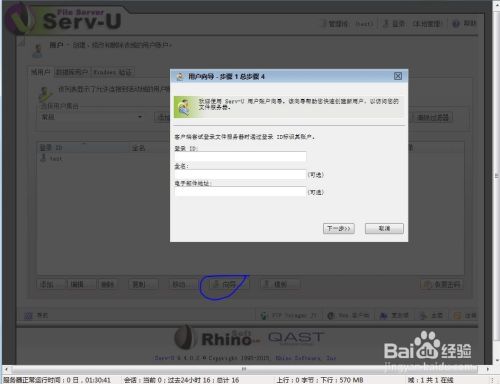
Task: Click the 登录 ID input field
Action: pos(240,156)
